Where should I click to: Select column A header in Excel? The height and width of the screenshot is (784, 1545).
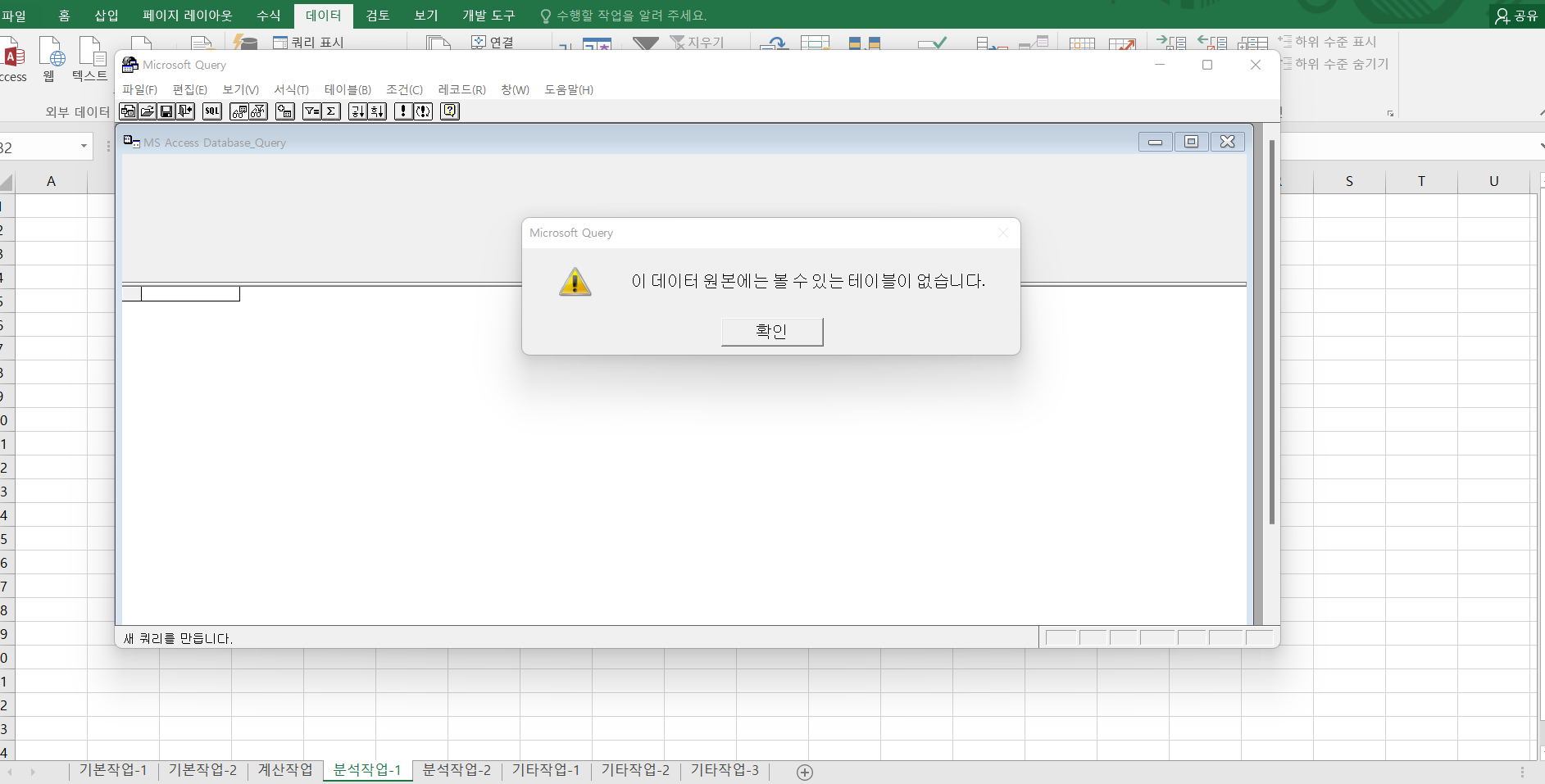[x=51, y=181]
